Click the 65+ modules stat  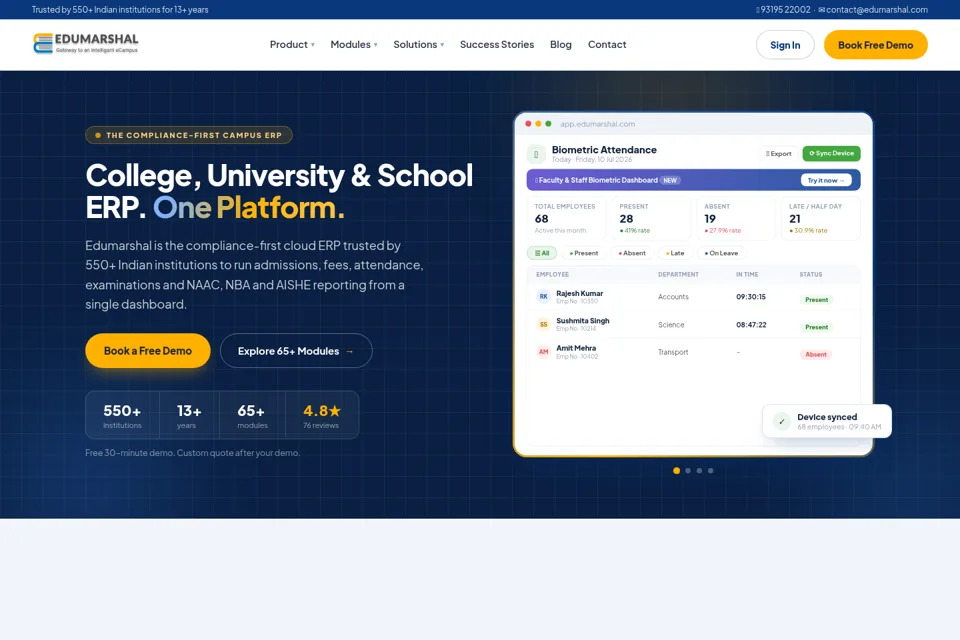(x=252, y=415)
